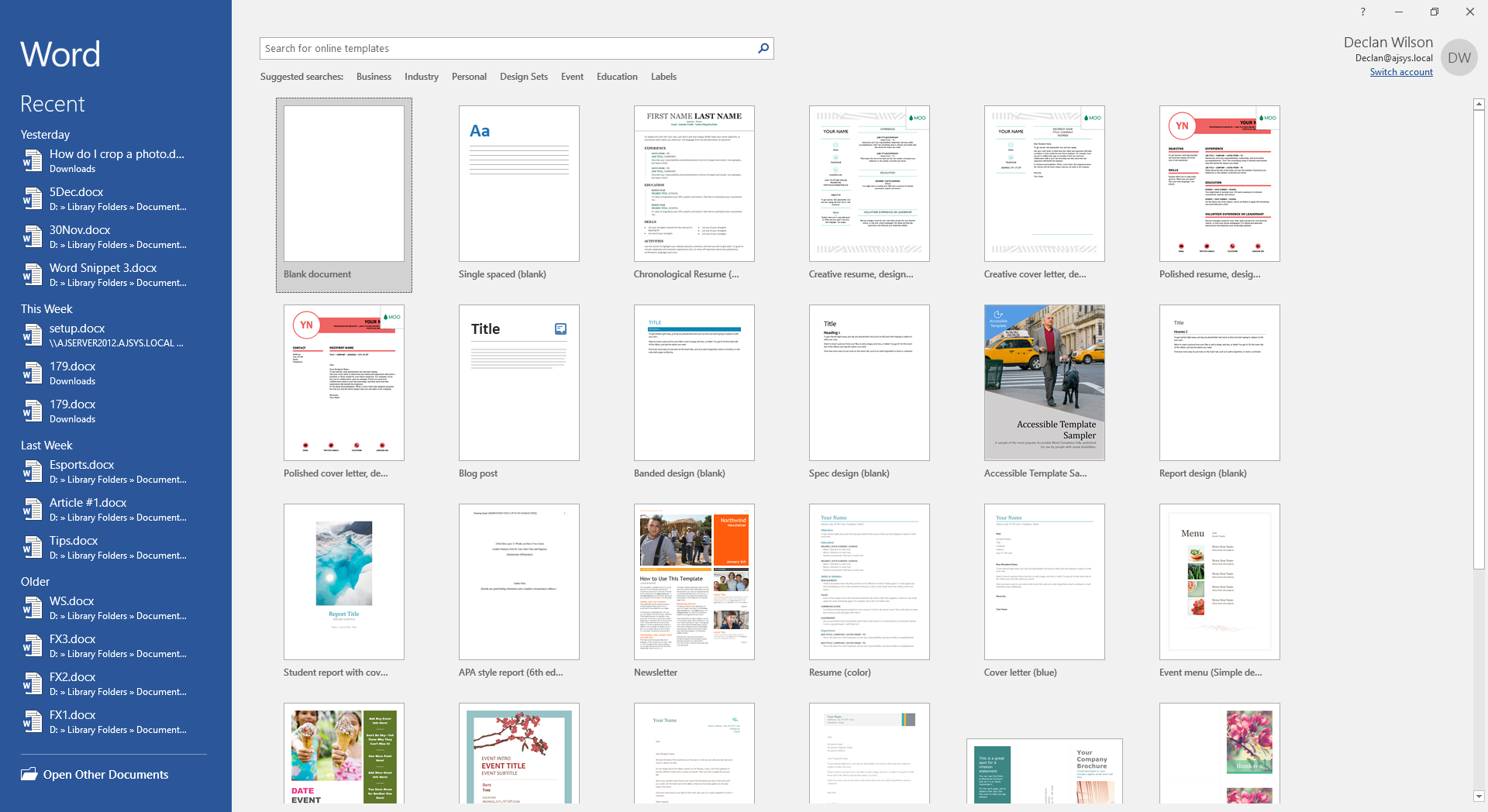Screen dimensions: 1488x812
Task: Click the file icon next to 5Dec.docx
Action: pos(33,199)
